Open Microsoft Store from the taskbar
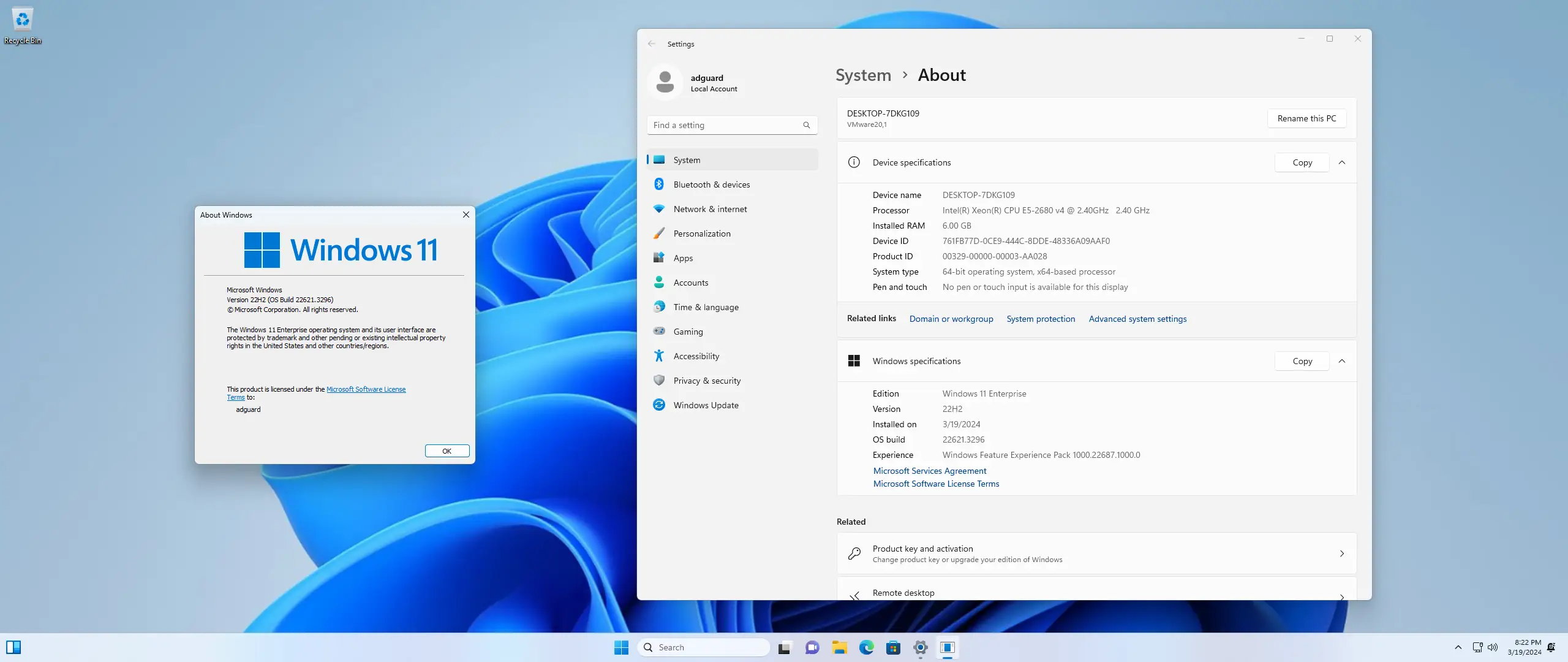 point(894,647)
